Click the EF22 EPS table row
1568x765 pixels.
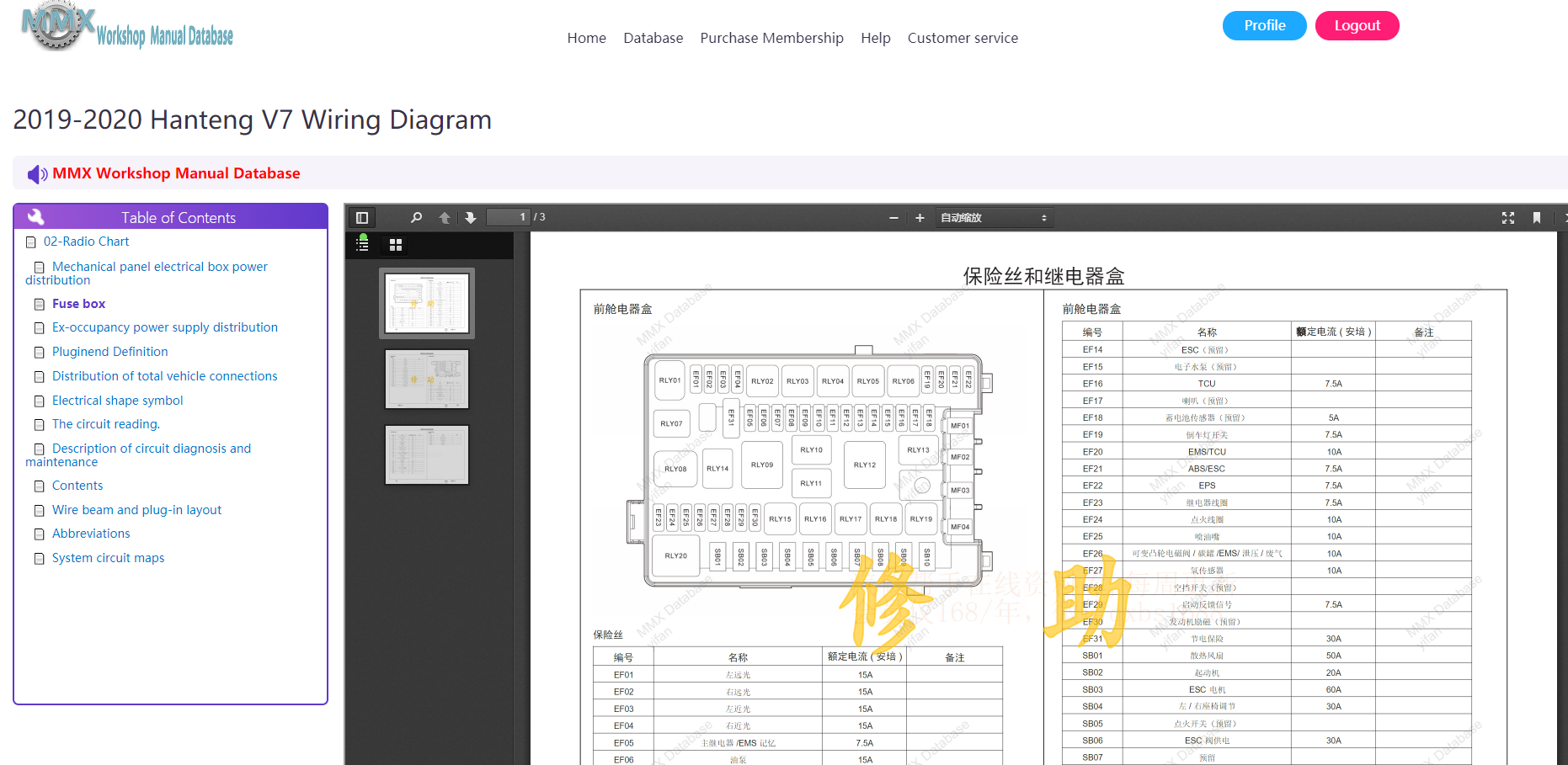(x=1267, y=486)
